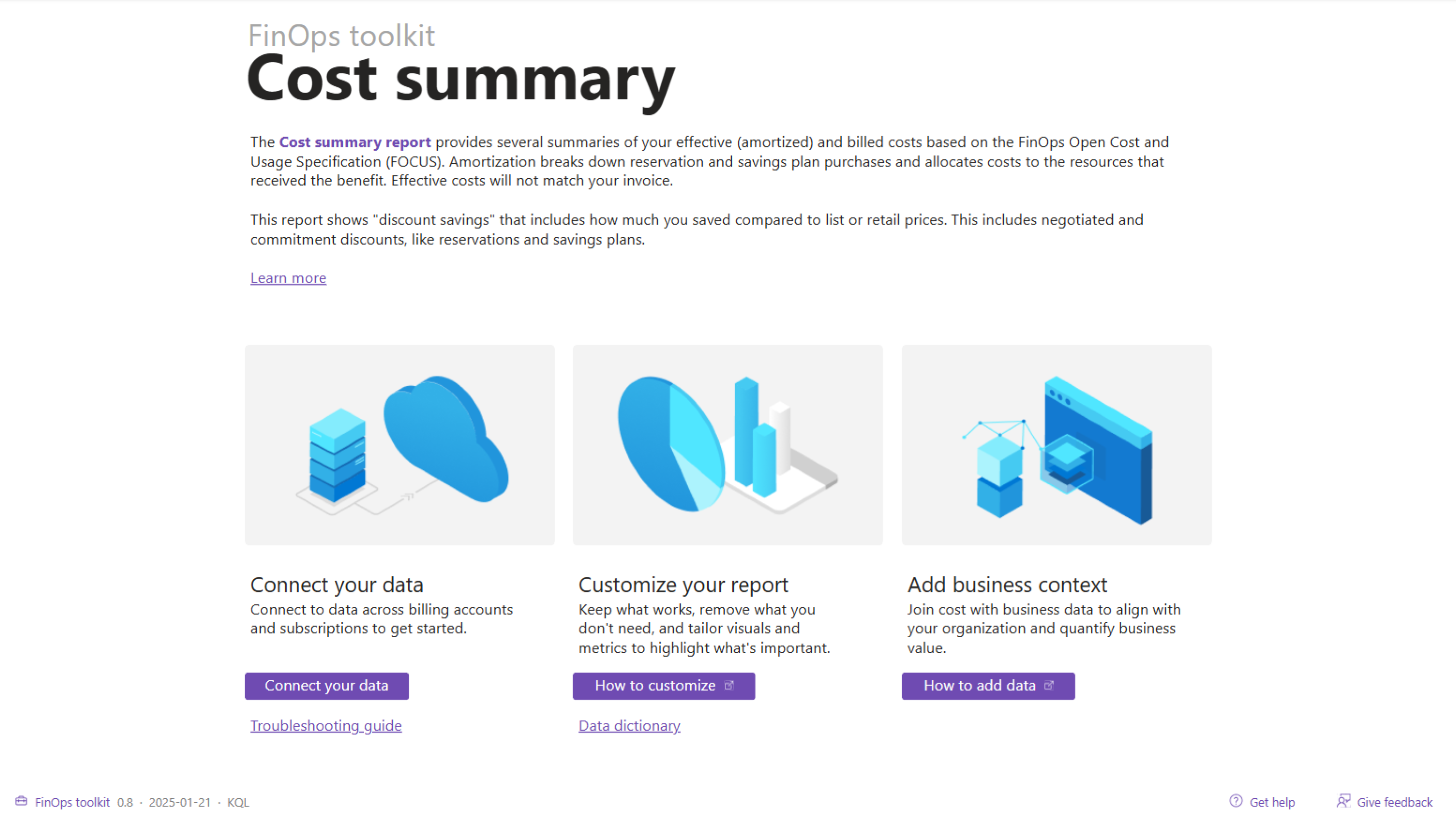The image size is (1456, 816).
Task: Click the Cost summary page title
Action: (461, 79)
